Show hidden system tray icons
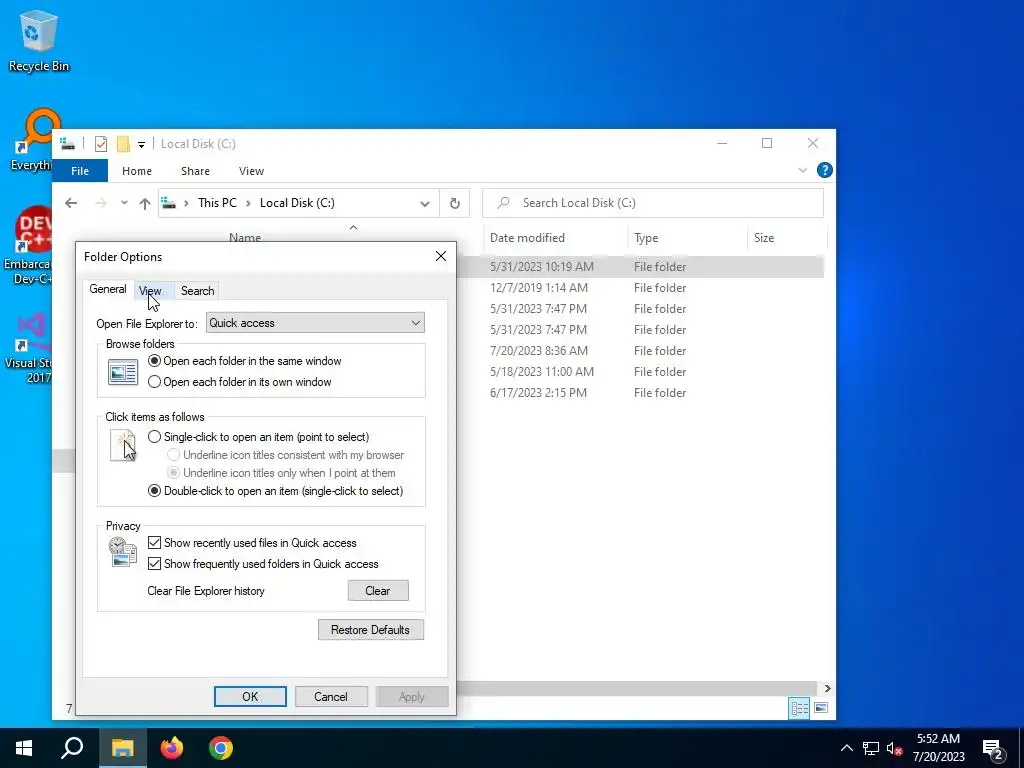Viewport: 1024px width, 768px height. click(846, 748)
